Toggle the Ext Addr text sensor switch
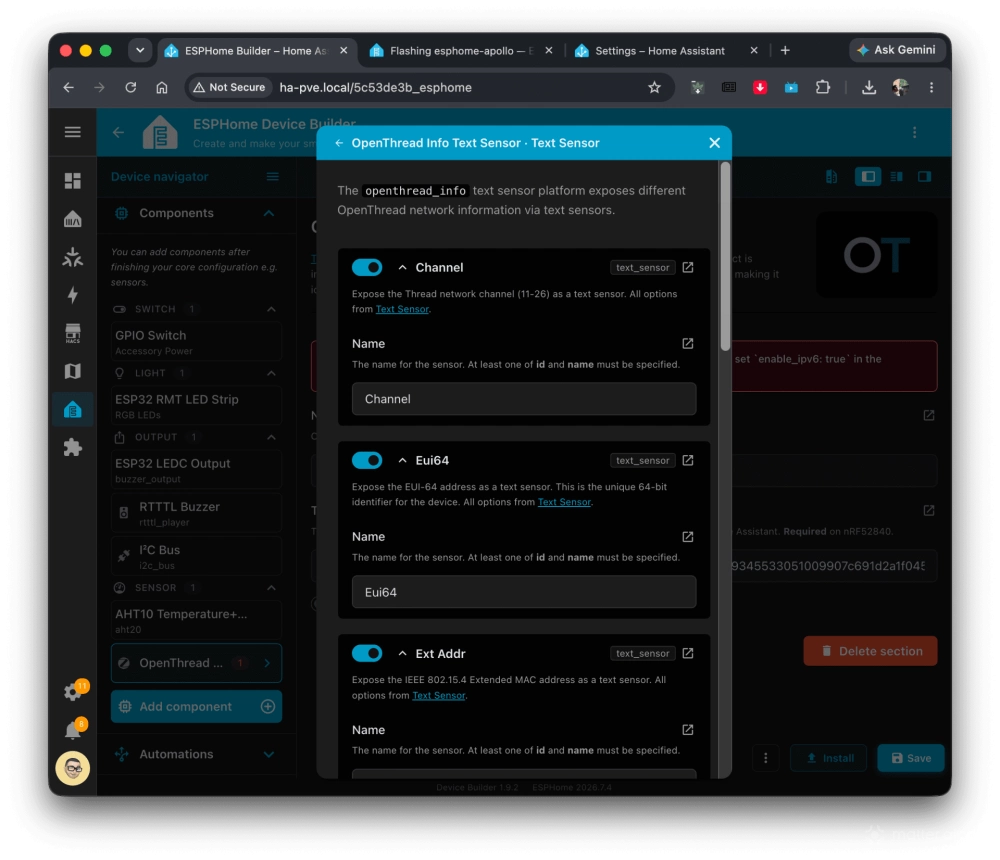Image resolution: width=1000 pixels, height=860 pixels. [367, 653]
